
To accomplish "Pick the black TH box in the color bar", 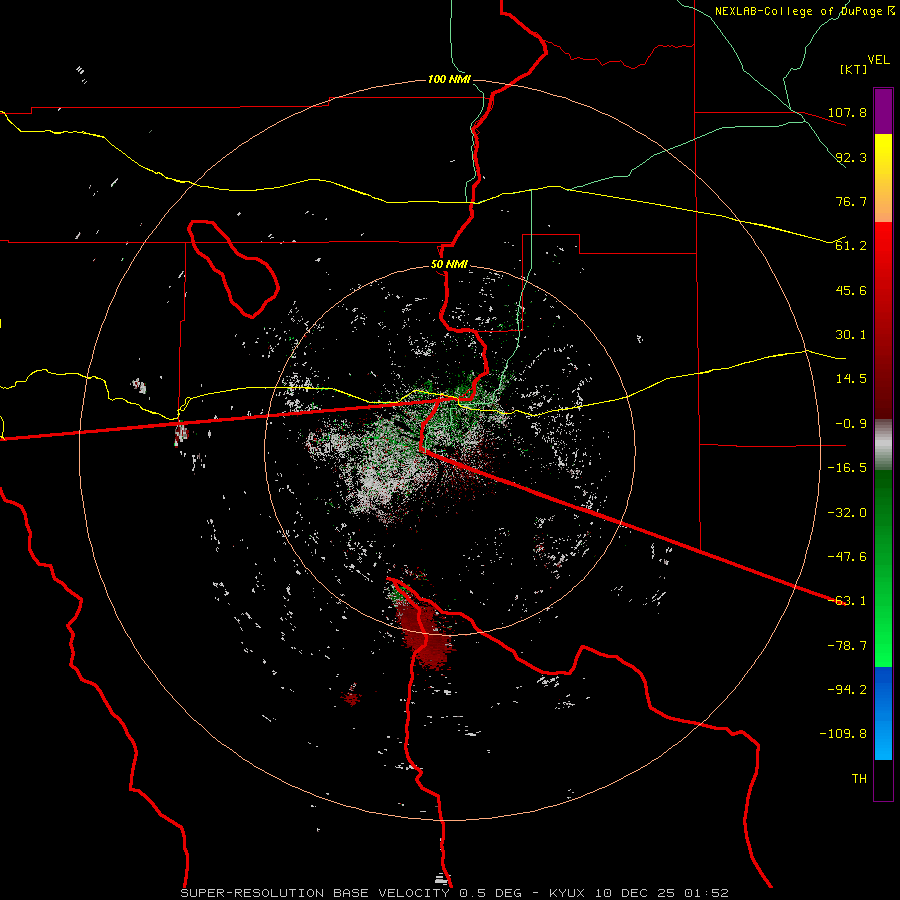I will pyautogui.click(x=883, y=780).
